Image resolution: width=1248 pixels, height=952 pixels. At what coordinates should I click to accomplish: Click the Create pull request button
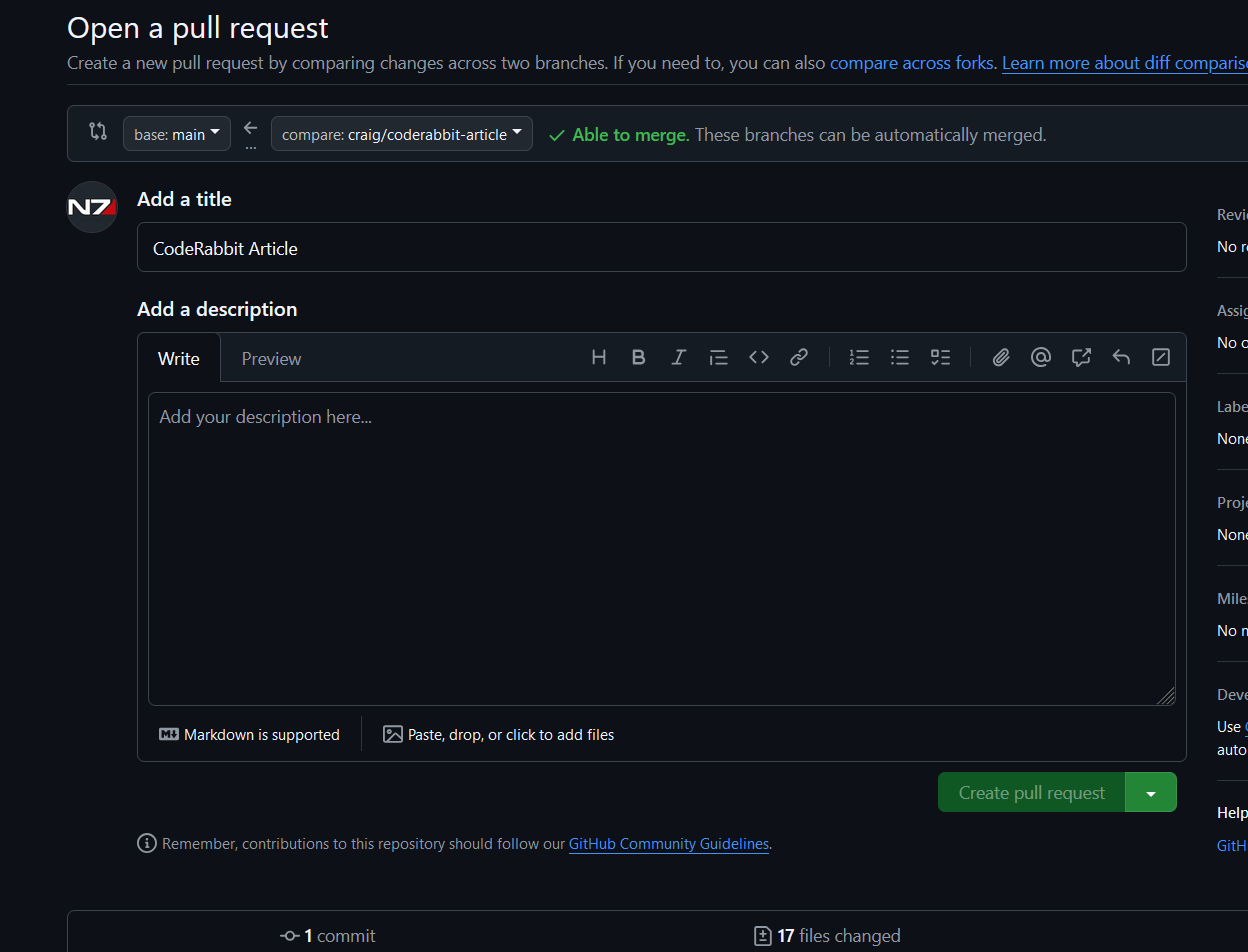[x=1032, y=792]
